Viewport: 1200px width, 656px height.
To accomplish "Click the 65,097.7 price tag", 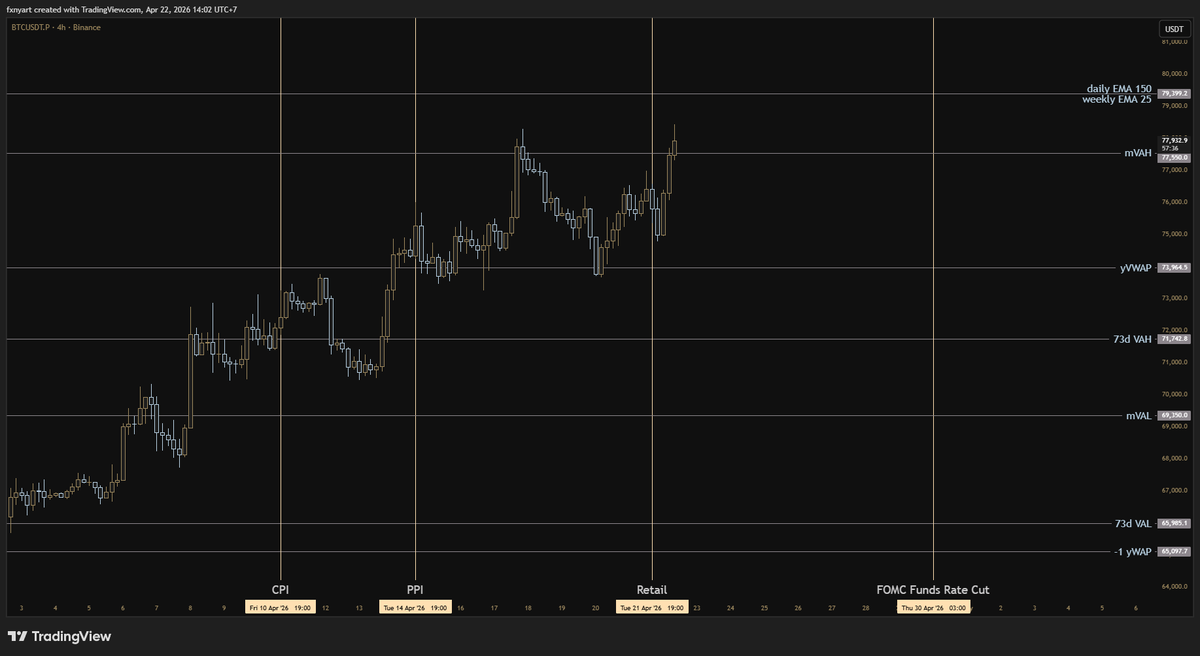I will click(x=1174, y=552).
